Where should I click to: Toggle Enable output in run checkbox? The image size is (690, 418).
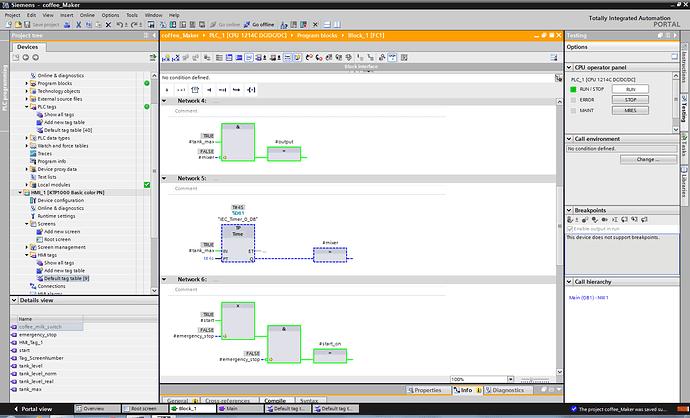pyautogui.click(x=570, y=229)
